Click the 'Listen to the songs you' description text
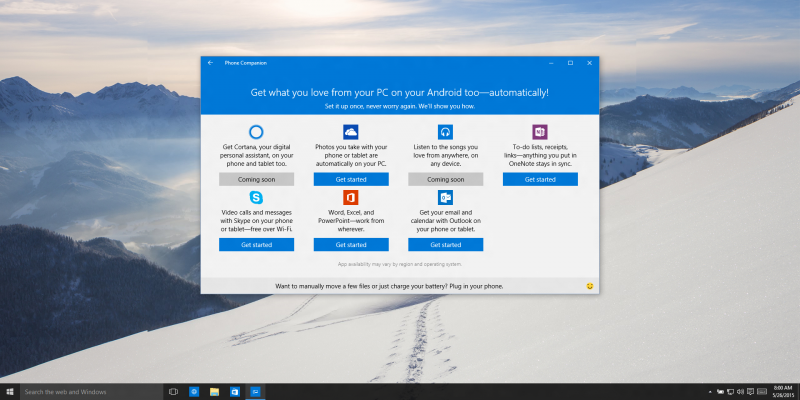This screenshot has height=400, width=800. [445, 155]
